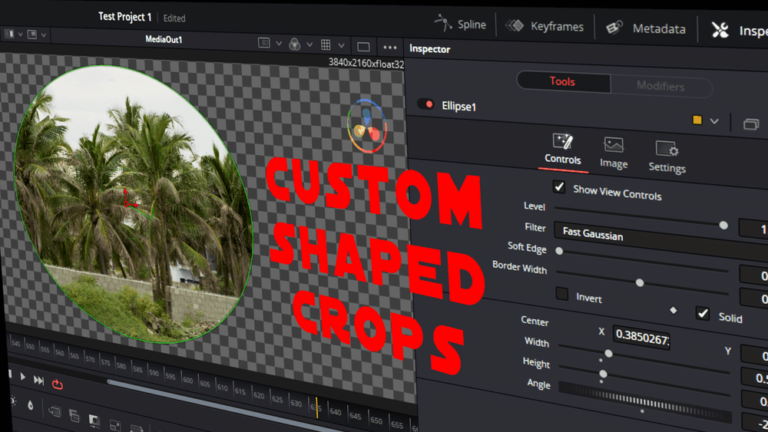Image resolution: width=768 pixels, height=432 pixels.
Task: Expand the color channels dropdown arrow
Action: (x=310, y=45)
